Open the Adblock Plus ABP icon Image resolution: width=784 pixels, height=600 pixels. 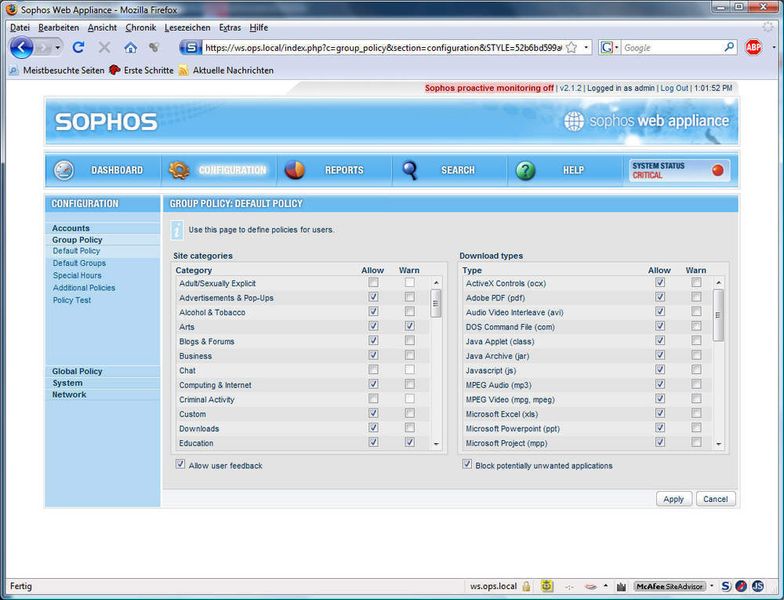coord(753,48)
